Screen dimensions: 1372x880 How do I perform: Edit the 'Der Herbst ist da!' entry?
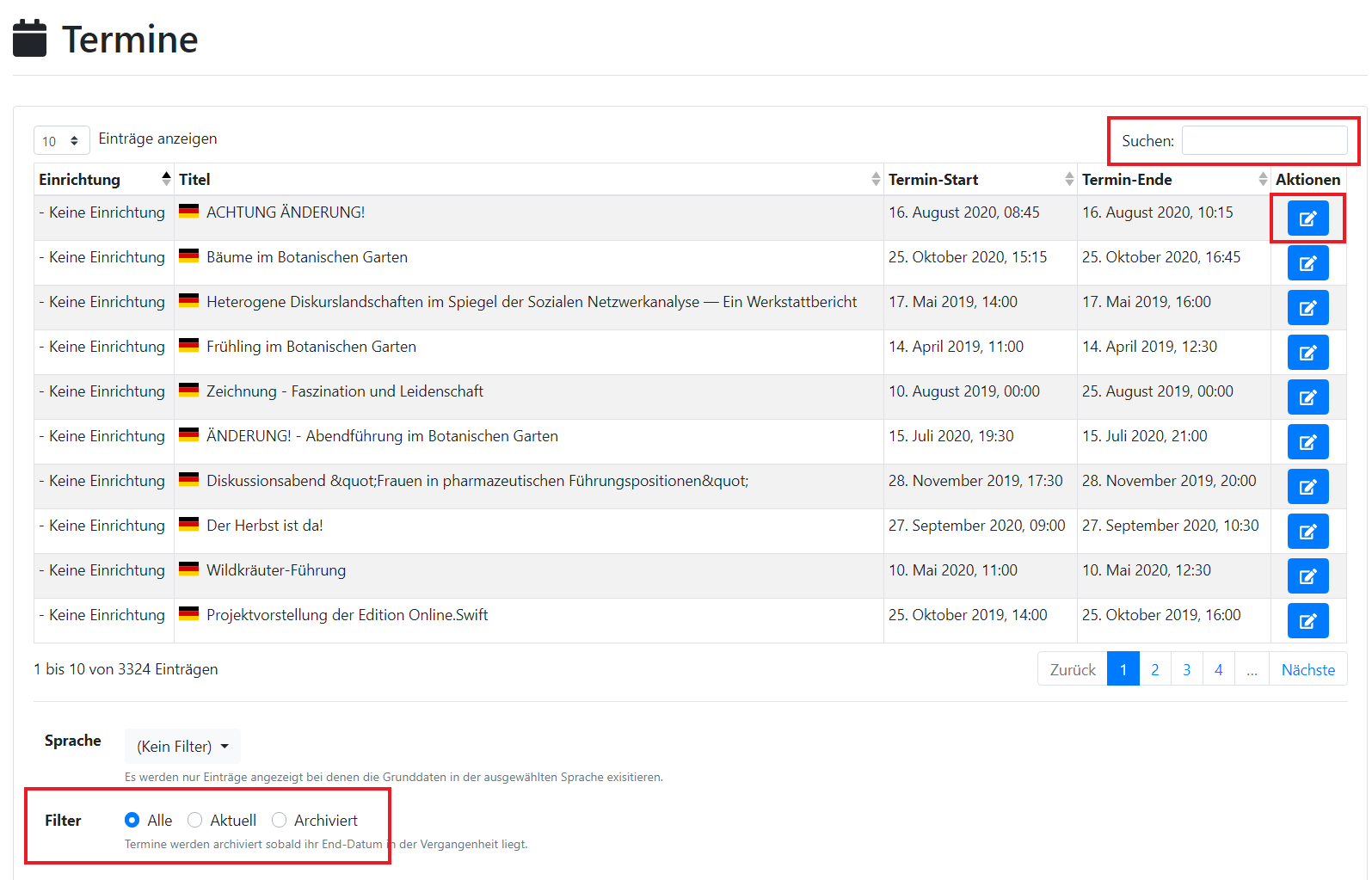point(1307,532)
